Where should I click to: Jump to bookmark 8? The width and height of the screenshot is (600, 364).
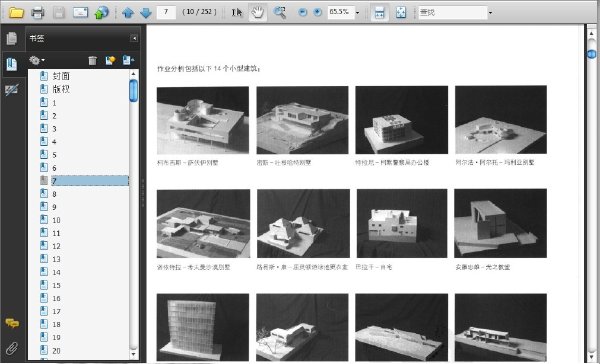(54, 194)
